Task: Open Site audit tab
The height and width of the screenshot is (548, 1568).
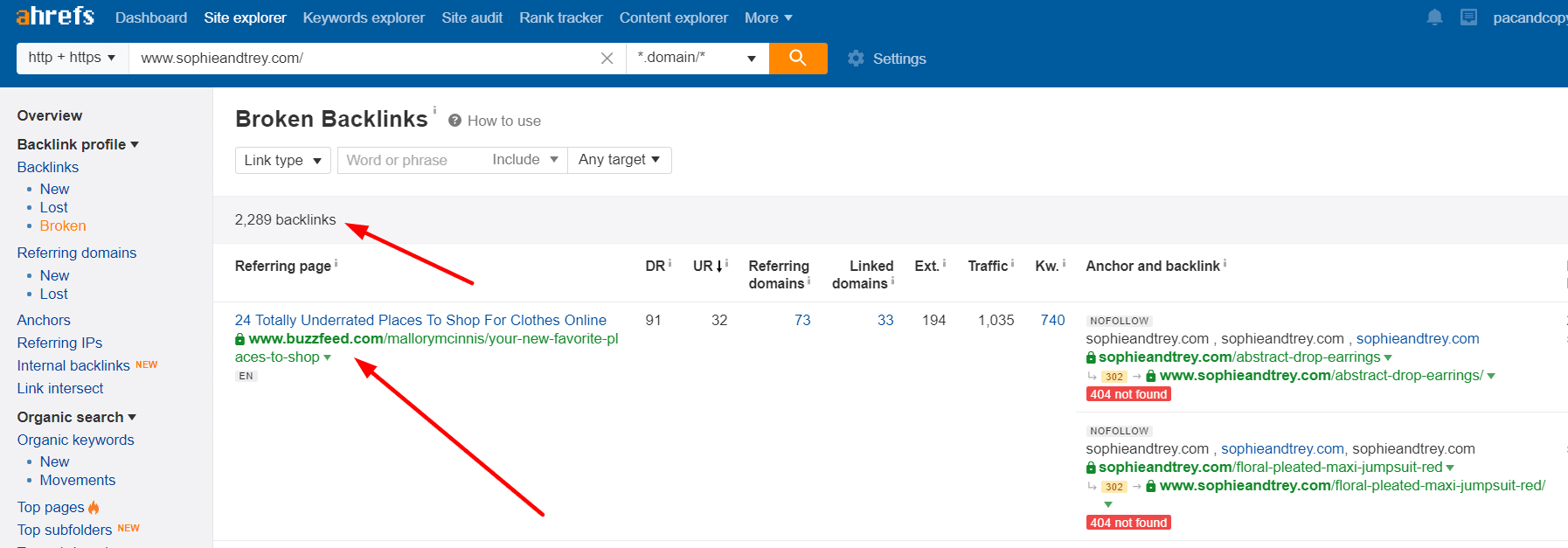Action: pos(472,17)
